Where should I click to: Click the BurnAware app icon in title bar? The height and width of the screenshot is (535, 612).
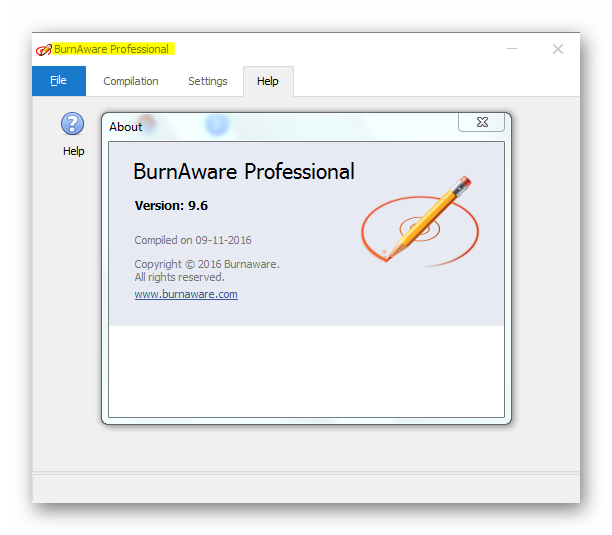[x=43, y=50]
